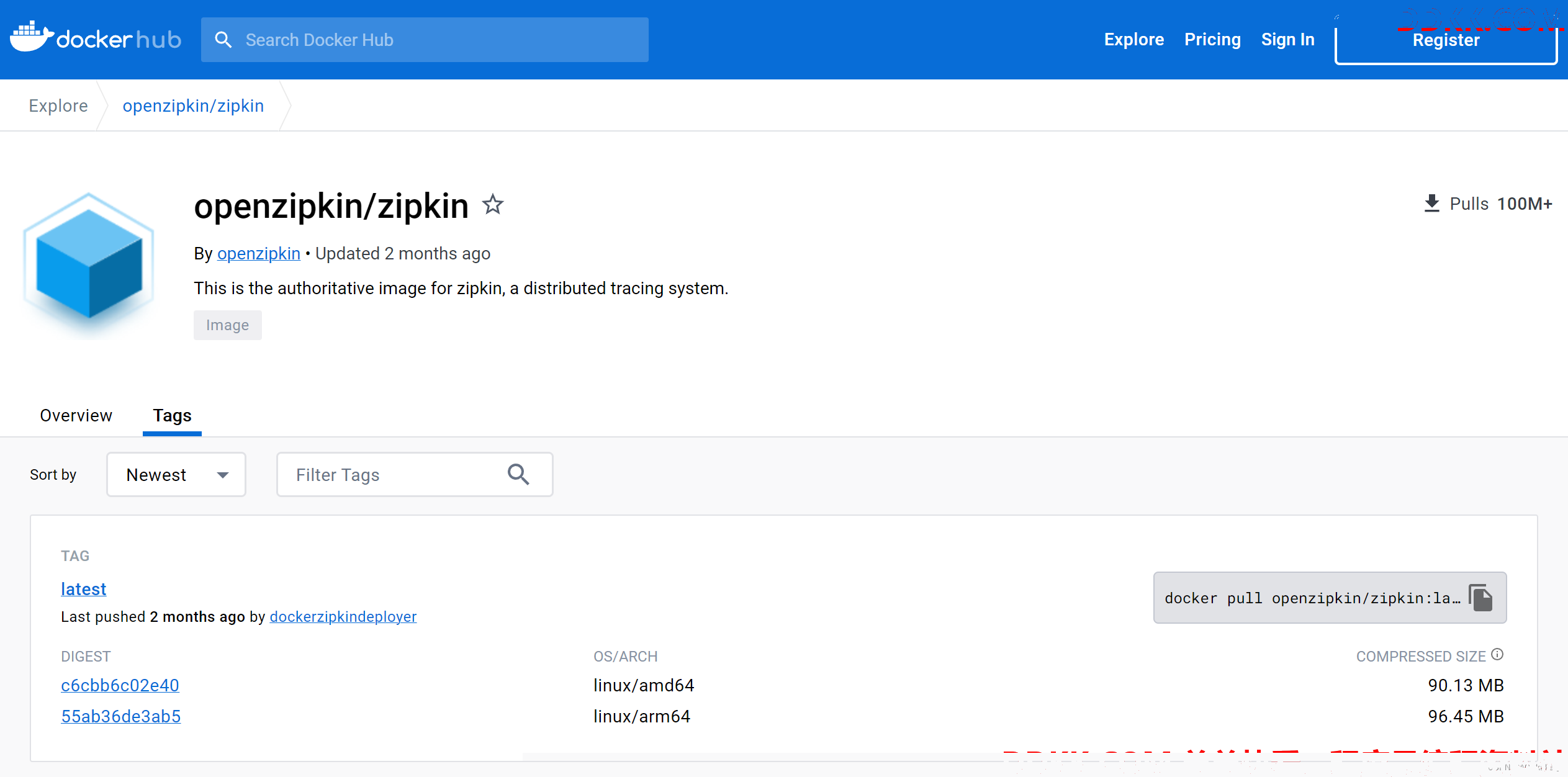The image size is (1568, 777).
Task: Copy the docker pull command
Action: pos(1481,598)
